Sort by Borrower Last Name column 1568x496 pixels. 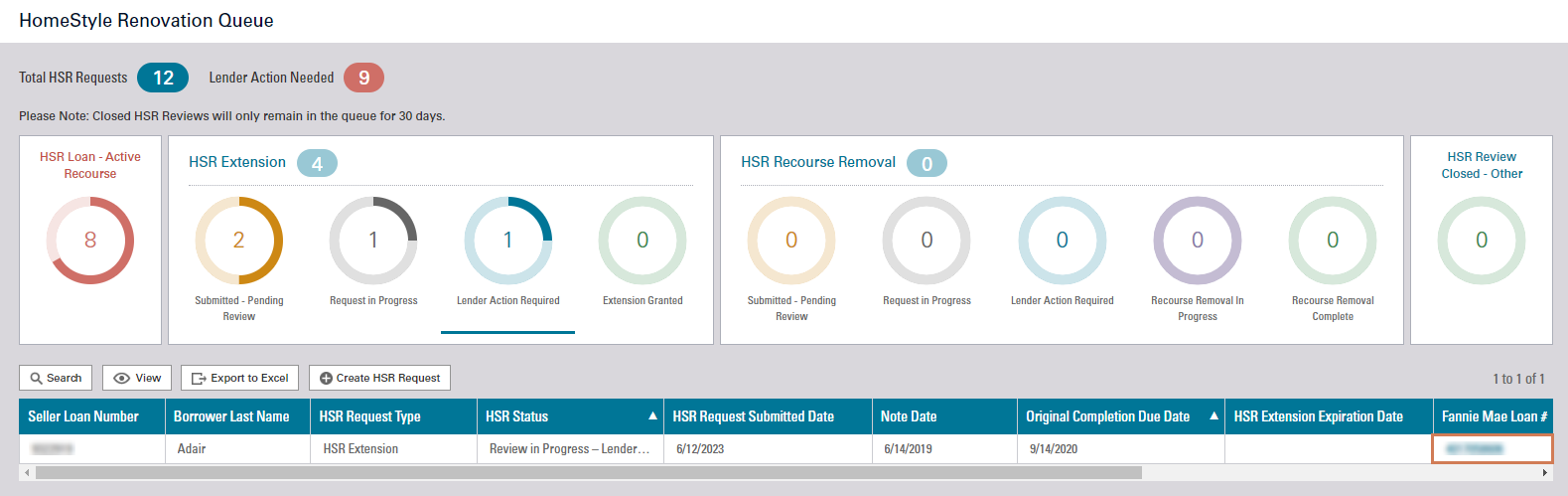pos(237,416)
